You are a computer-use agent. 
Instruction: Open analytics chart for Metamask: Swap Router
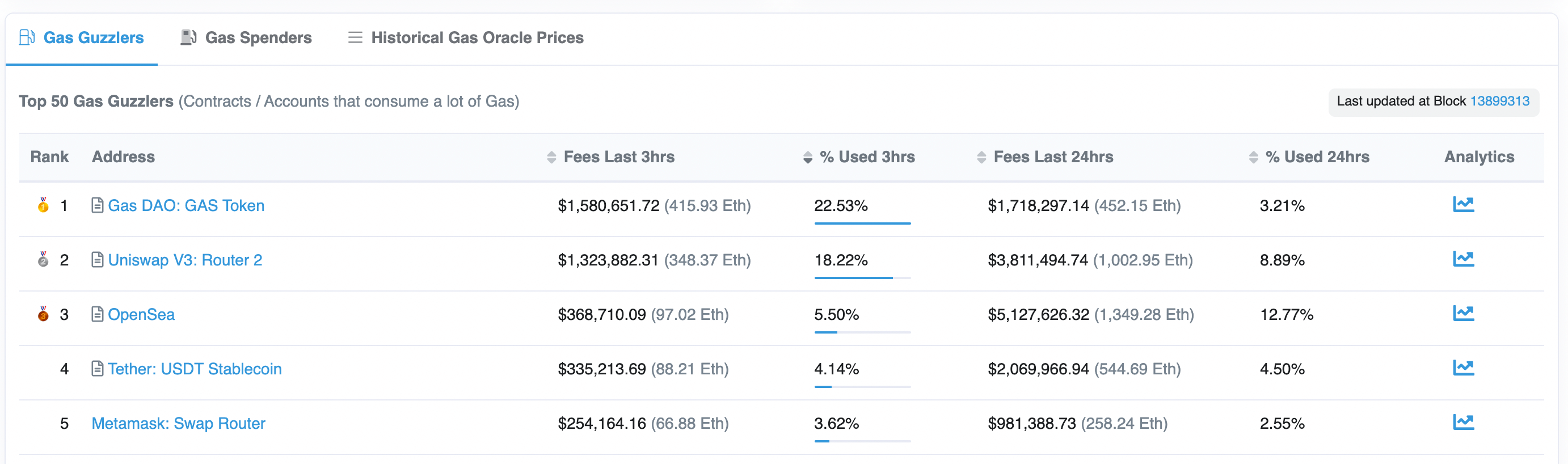pos(1462,423)
